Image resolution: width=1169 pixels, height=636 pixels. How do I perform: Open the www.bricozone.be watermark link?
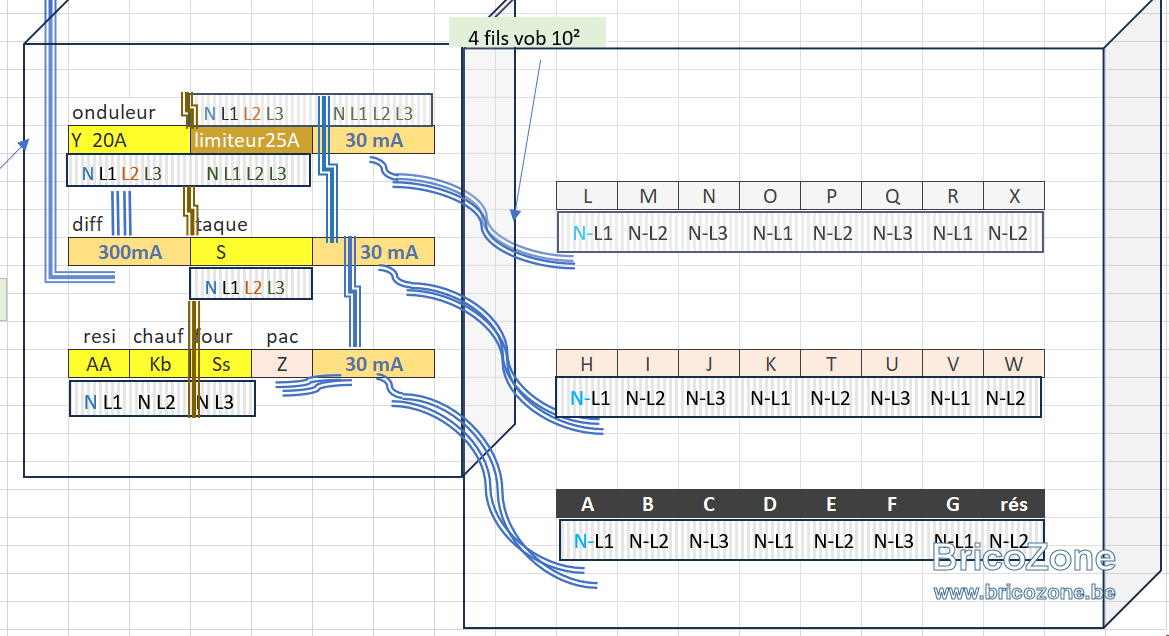coord(1024,593)
